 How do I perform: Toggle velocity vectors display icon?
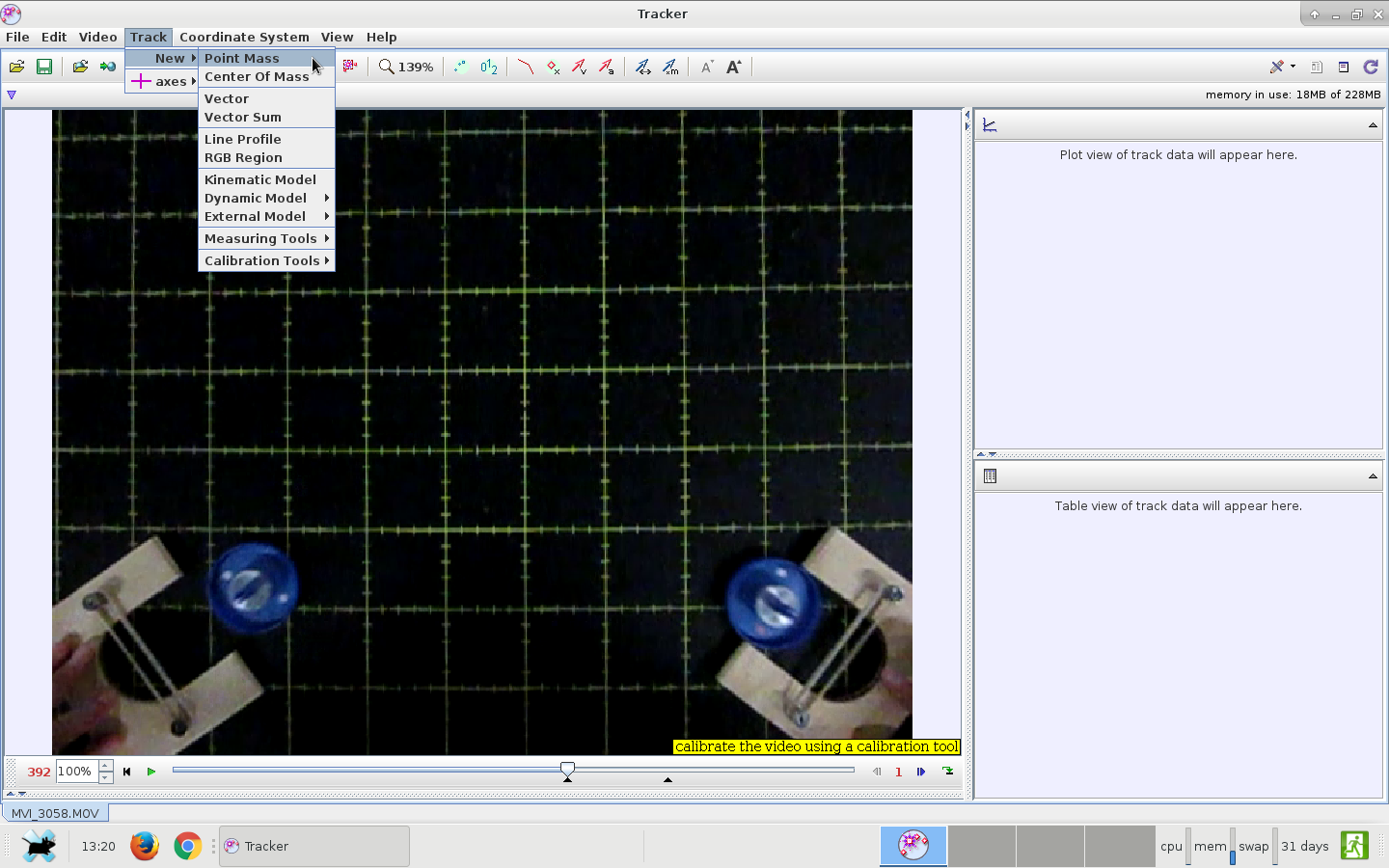579,67
